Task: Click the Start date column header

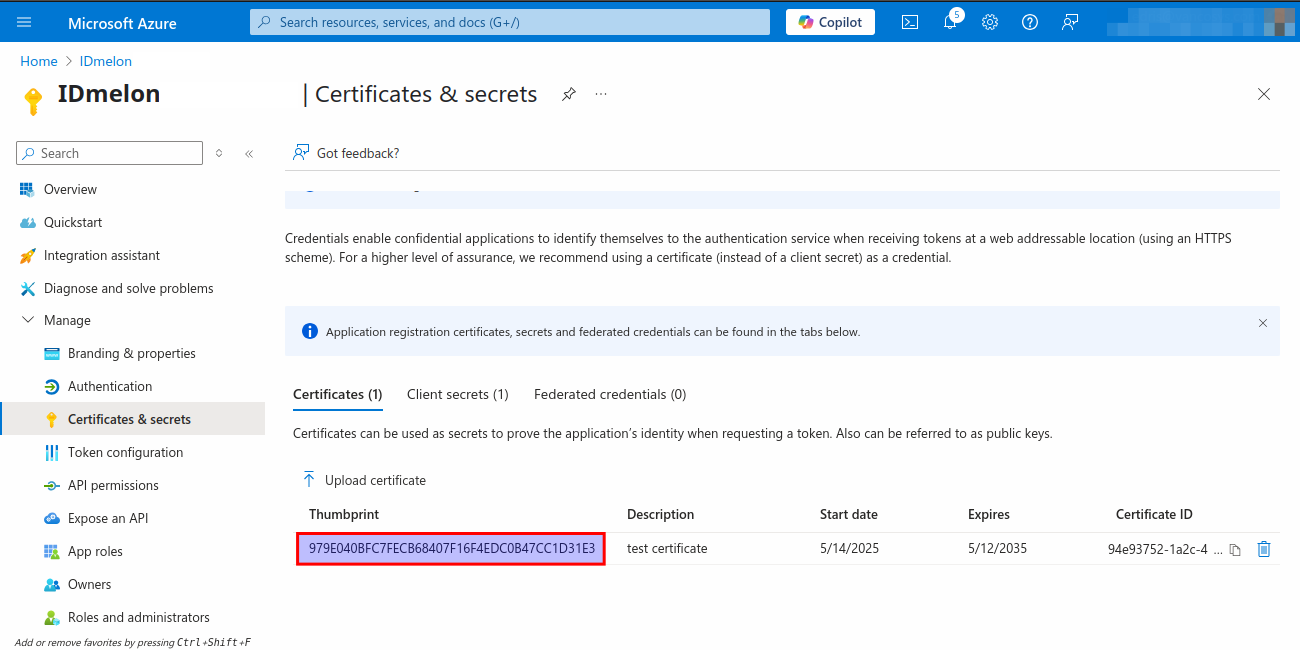Action: pos(849,514)
